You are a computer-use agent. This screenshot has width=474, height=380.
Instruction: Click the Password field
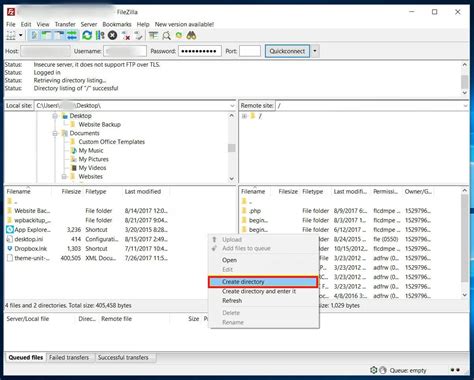200,51
